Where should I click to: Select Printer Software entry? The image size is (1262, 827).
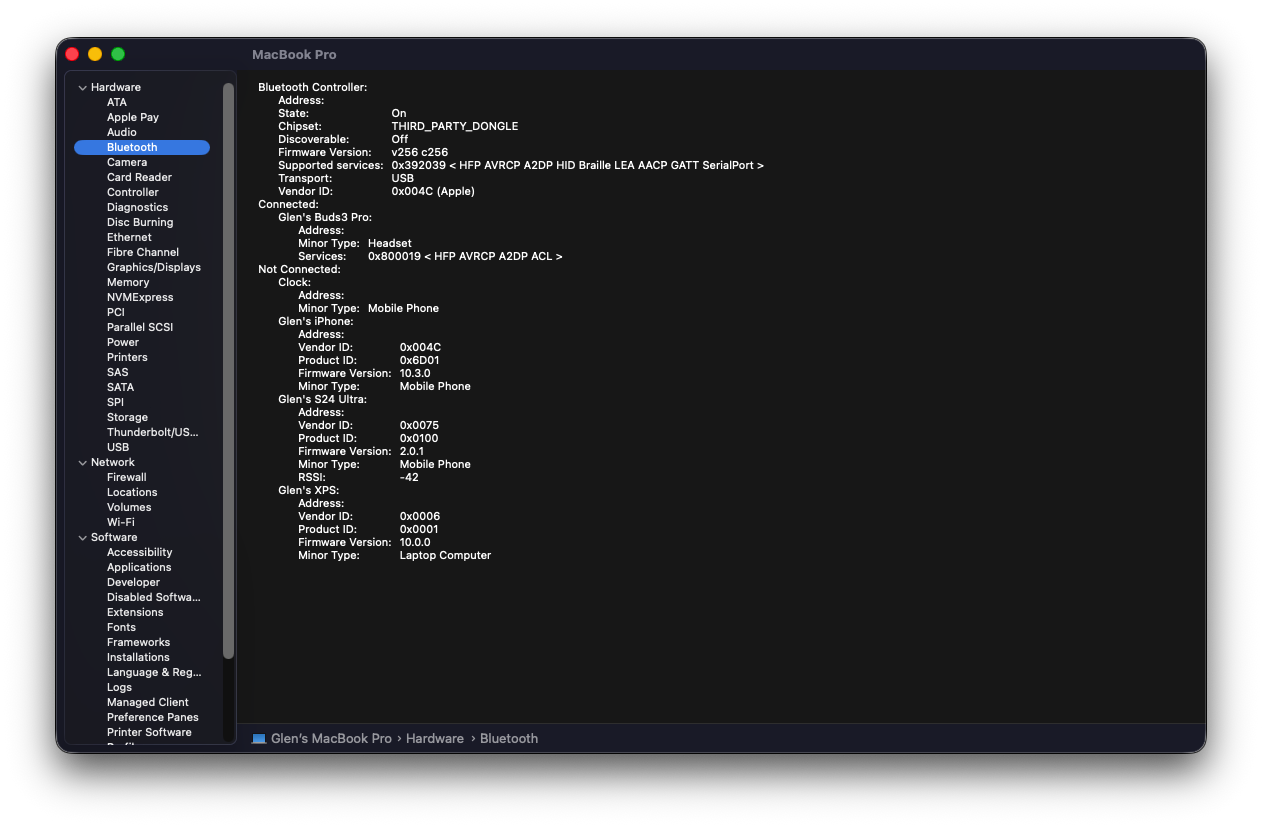point(149,732)
